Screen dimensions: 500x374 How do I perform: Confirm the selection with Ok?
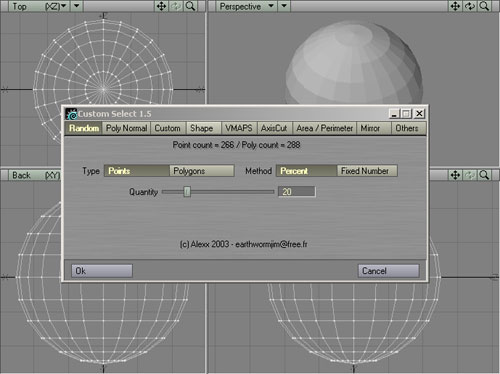[102, 271]
